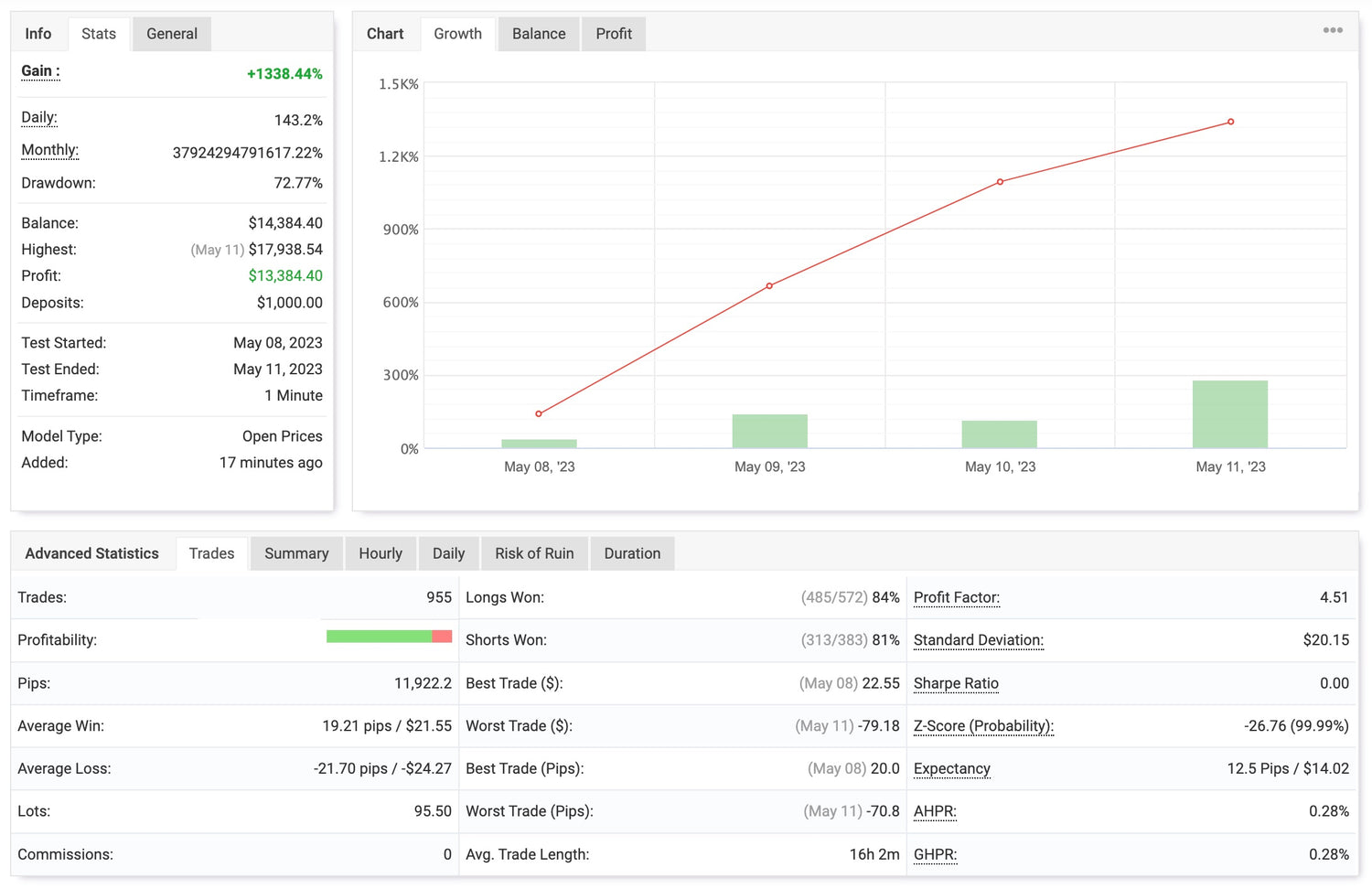Open the Risk of Ruin tab
The width and height of the screenshot is (1372, 889).
pyautogui.click(x=534, y=553)
